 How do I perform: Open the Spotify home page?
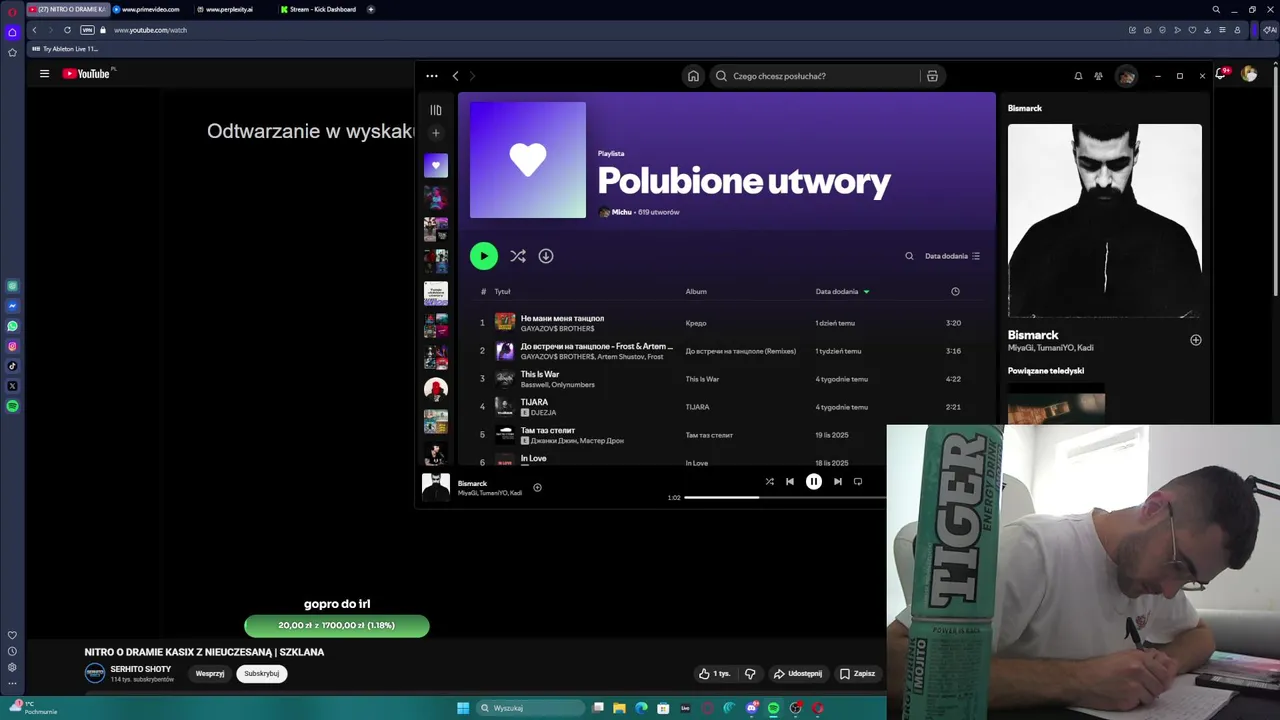(x=693, y=76)
